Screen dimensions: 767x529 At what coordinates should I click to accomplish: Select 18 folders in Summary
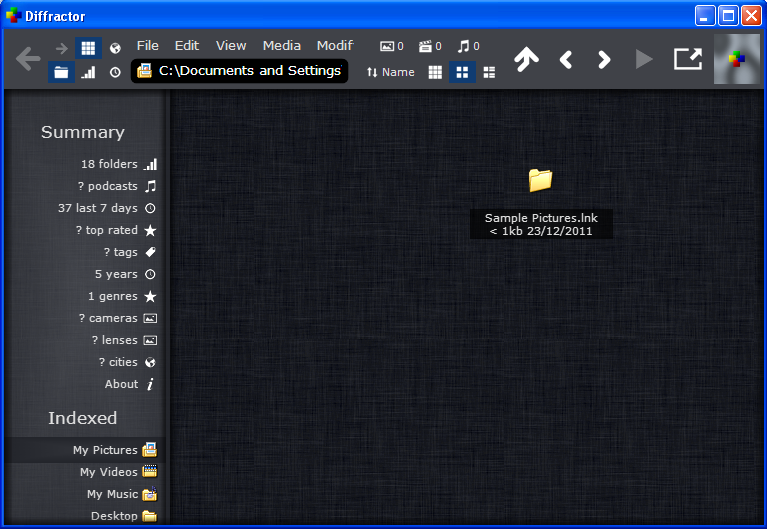click(x=110, y=164)
